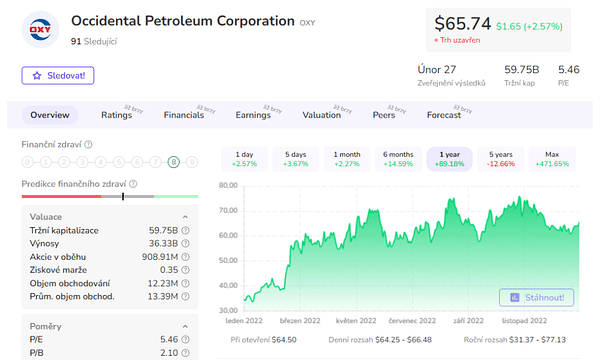Screen dimensions: 600x360
Task: Switch chart to 5 years range
Action: 501,159
